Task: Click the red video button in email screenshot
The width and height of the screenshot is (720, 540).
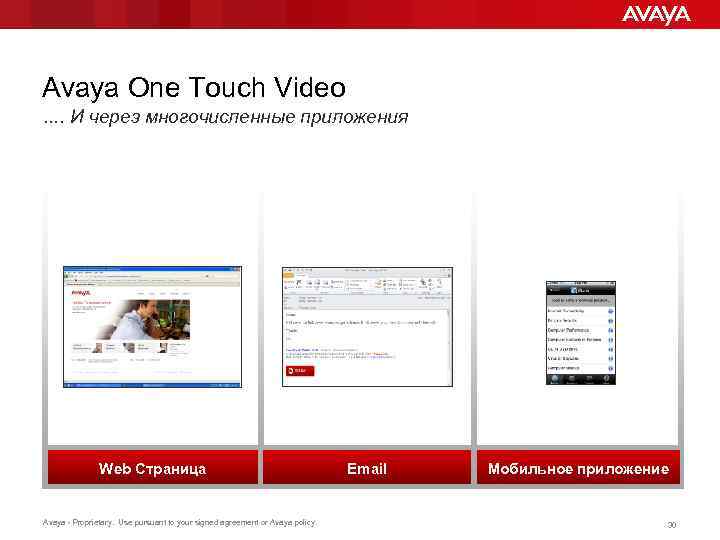Action: click(x=300, y=371)
